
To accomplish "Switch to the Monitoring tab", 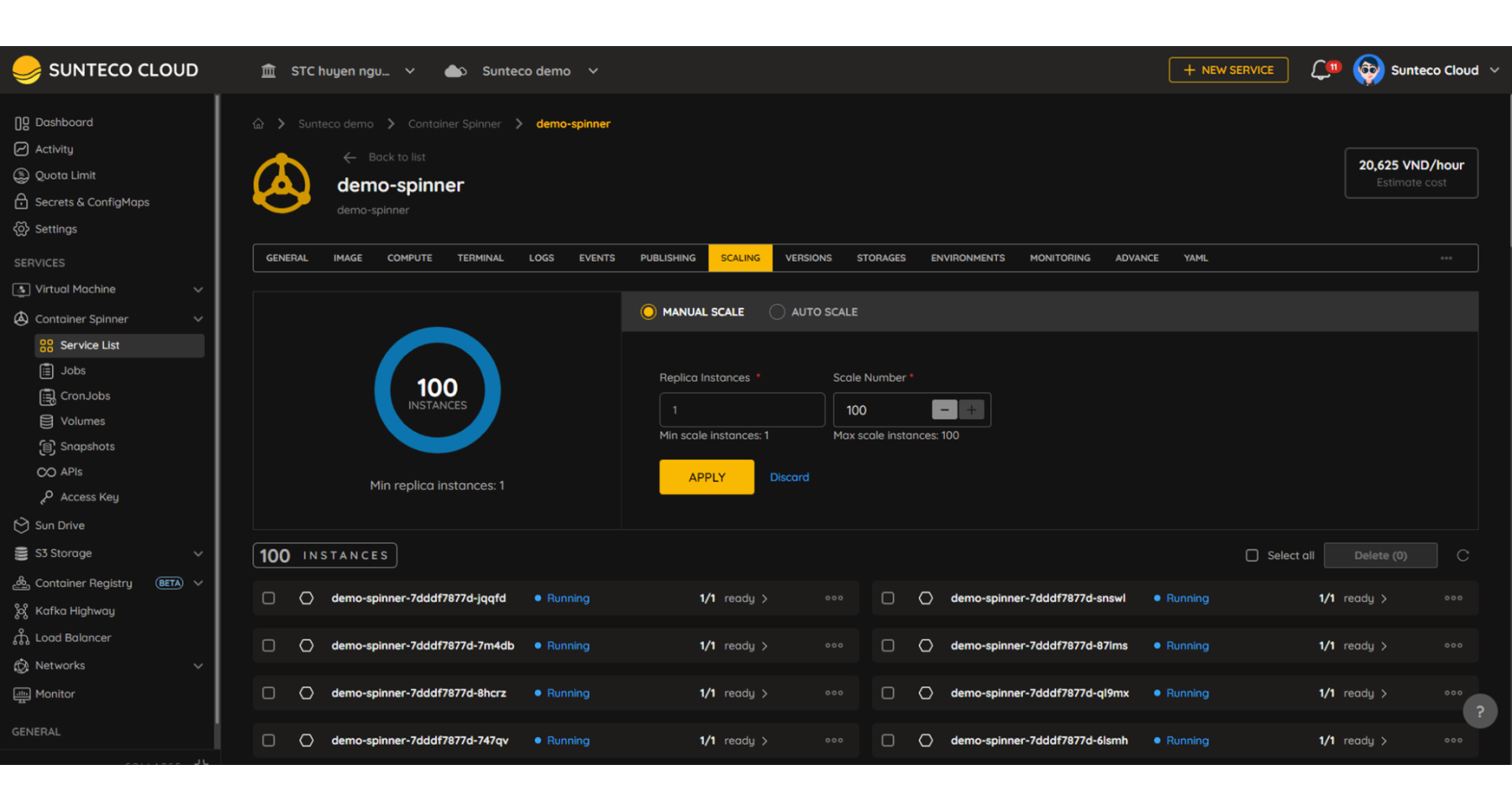I will [1060, 258].
